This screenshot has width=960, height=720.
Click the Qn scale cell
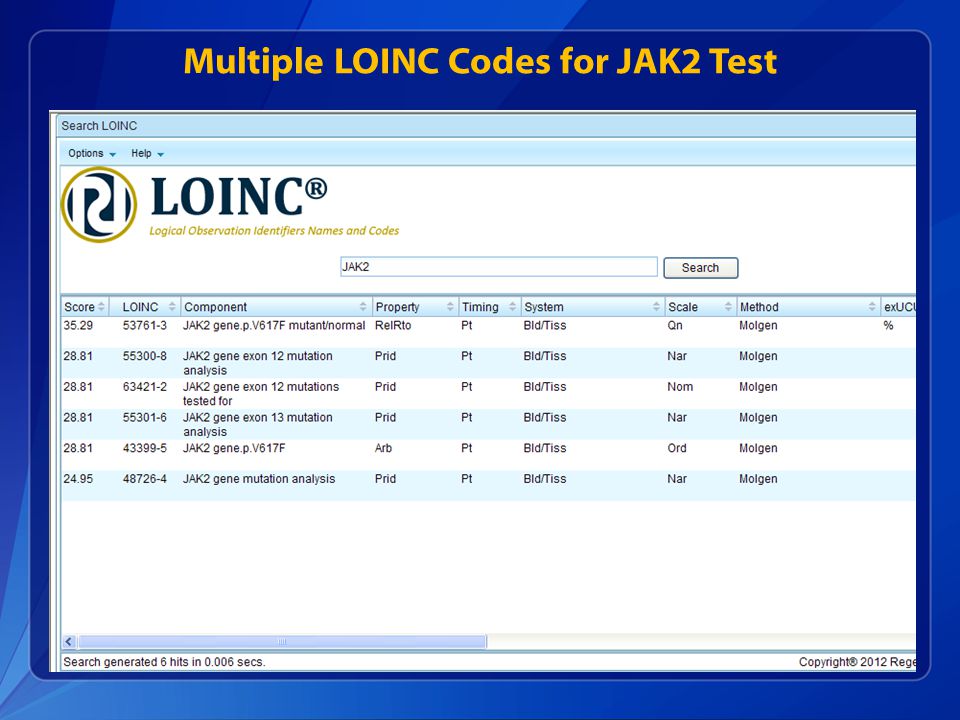click(675, 326)
